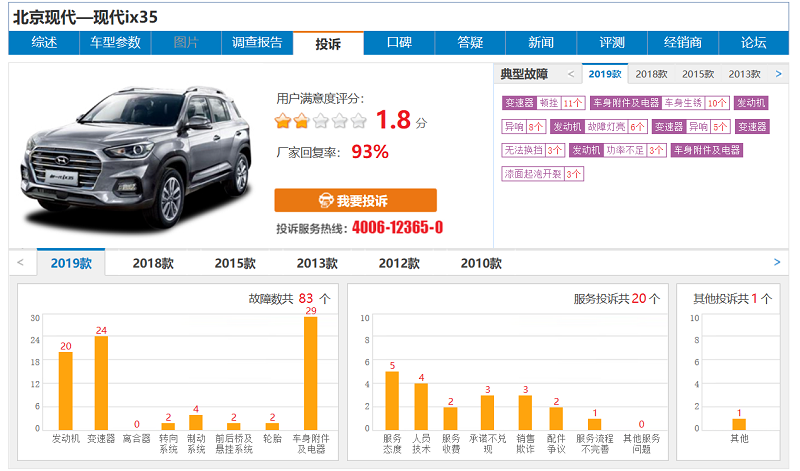This screenshot has width=800, height=471.
Task: Select 2019款 in the 典型故障 panel
Action: pos(605,75)
